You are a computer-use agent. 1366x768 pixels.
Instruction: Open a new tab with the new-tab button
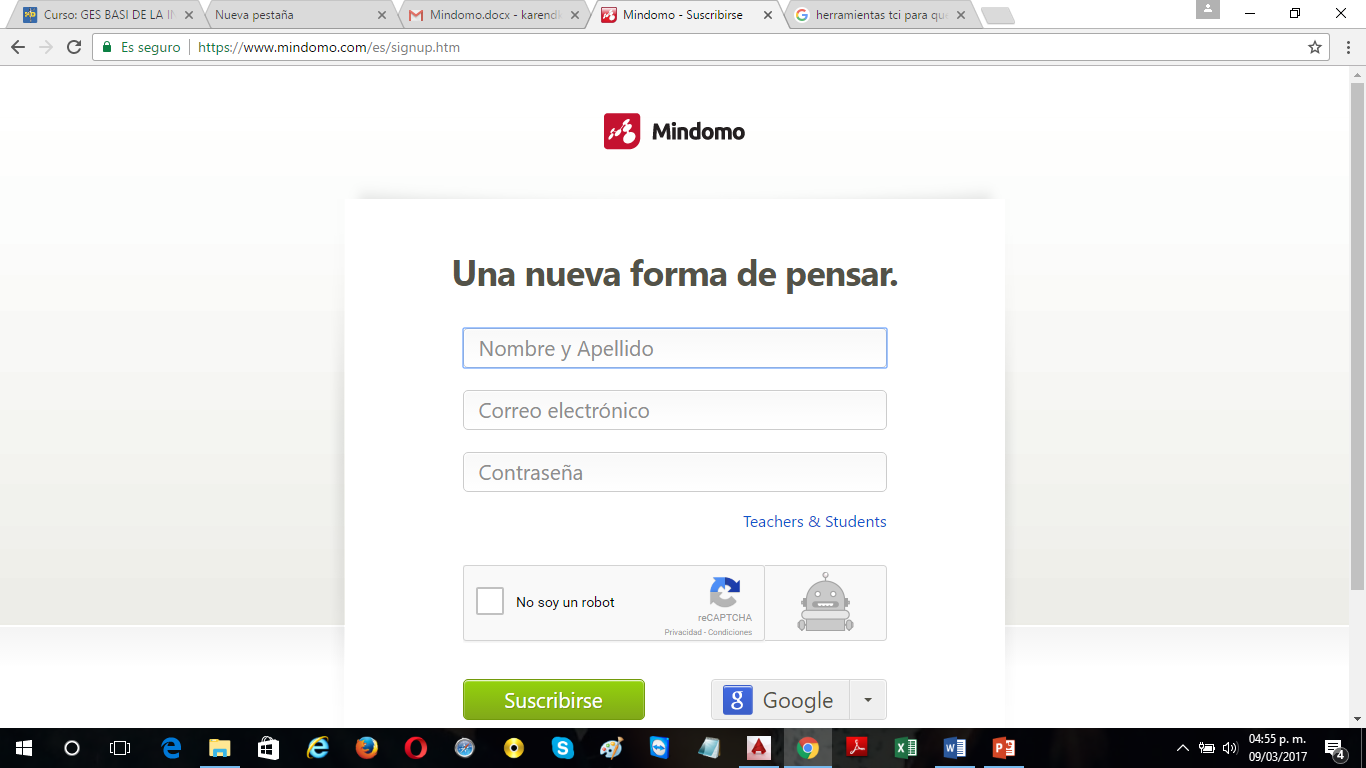[x=997, y=15]
